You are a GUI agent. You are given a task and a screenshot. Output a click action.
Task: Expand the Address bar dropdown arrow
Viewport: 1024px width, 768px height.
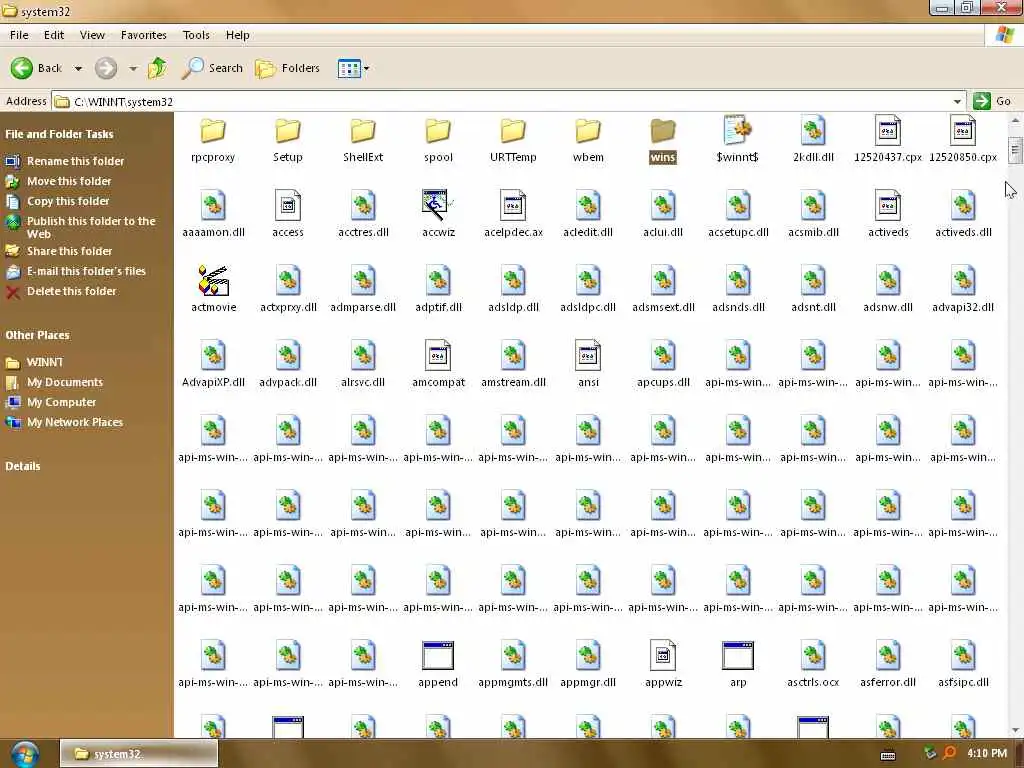tap(957, 102)
